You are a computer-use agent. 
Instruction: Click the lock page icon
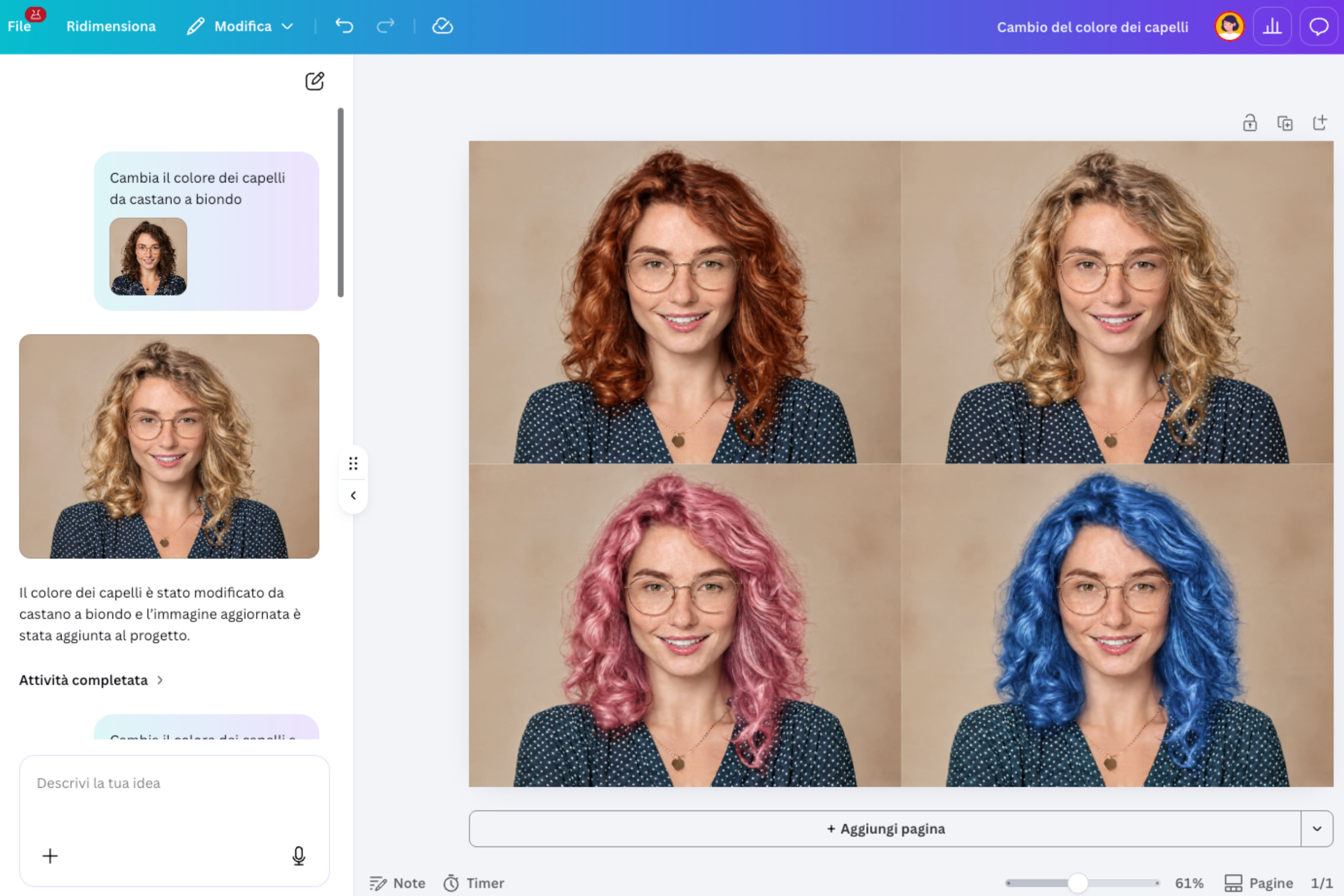click(1250, 123)
